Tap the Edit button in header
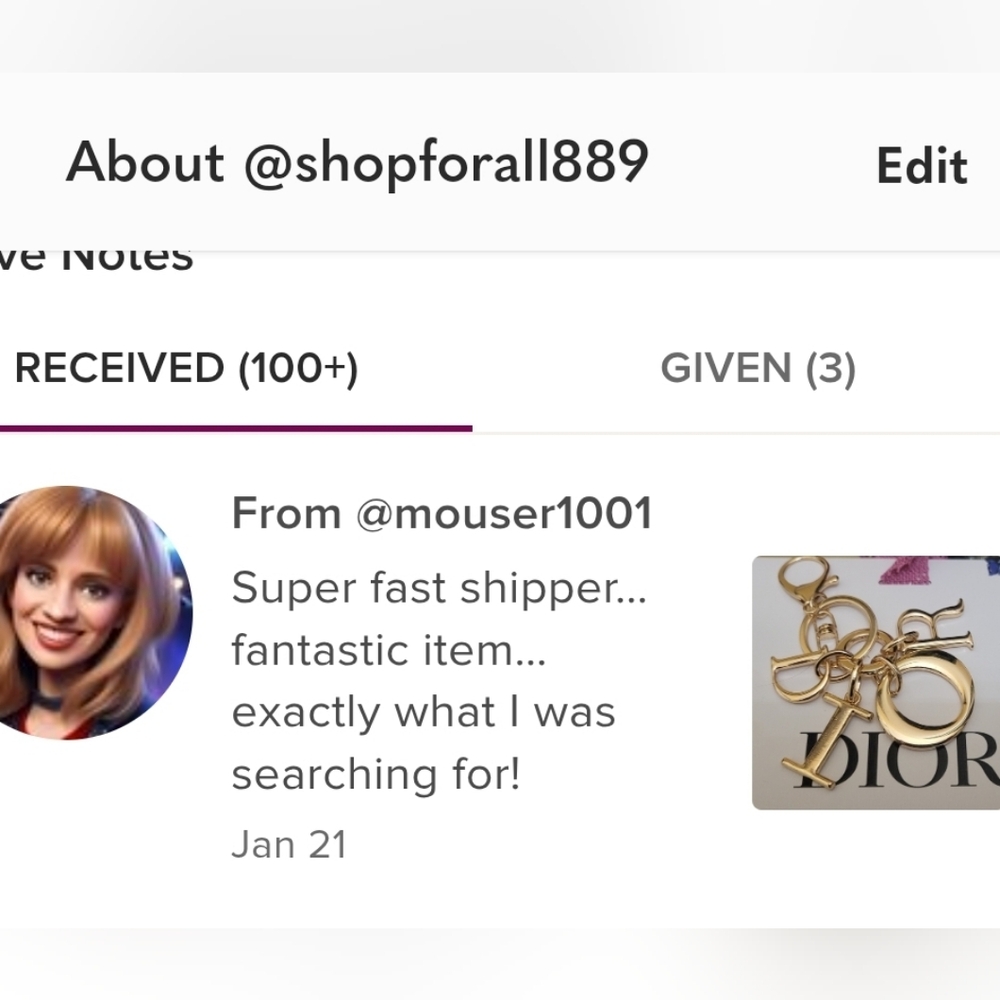Image resolution: width=1000 pixels, height=1000 pixels. click(922, 166)
